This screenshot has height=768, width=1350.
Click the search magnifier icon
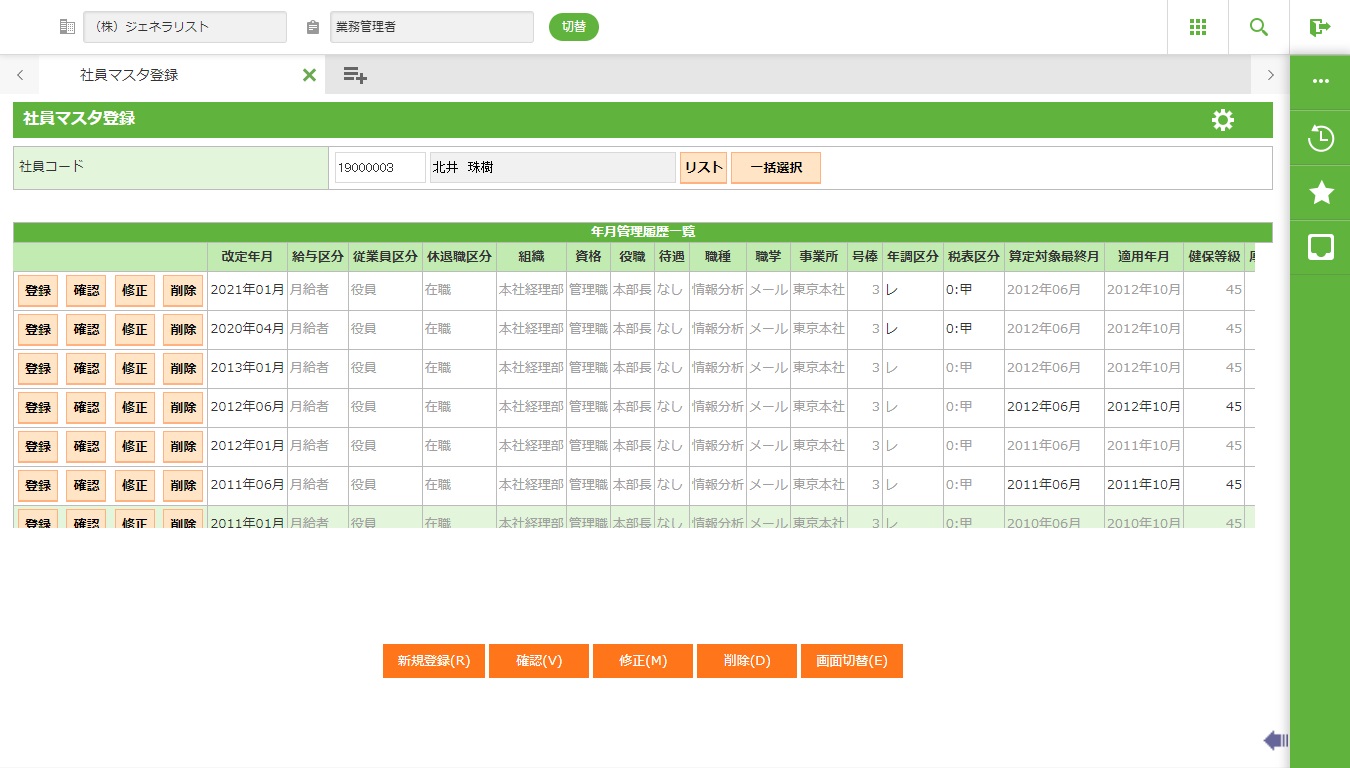click(x=1259, y=27)
